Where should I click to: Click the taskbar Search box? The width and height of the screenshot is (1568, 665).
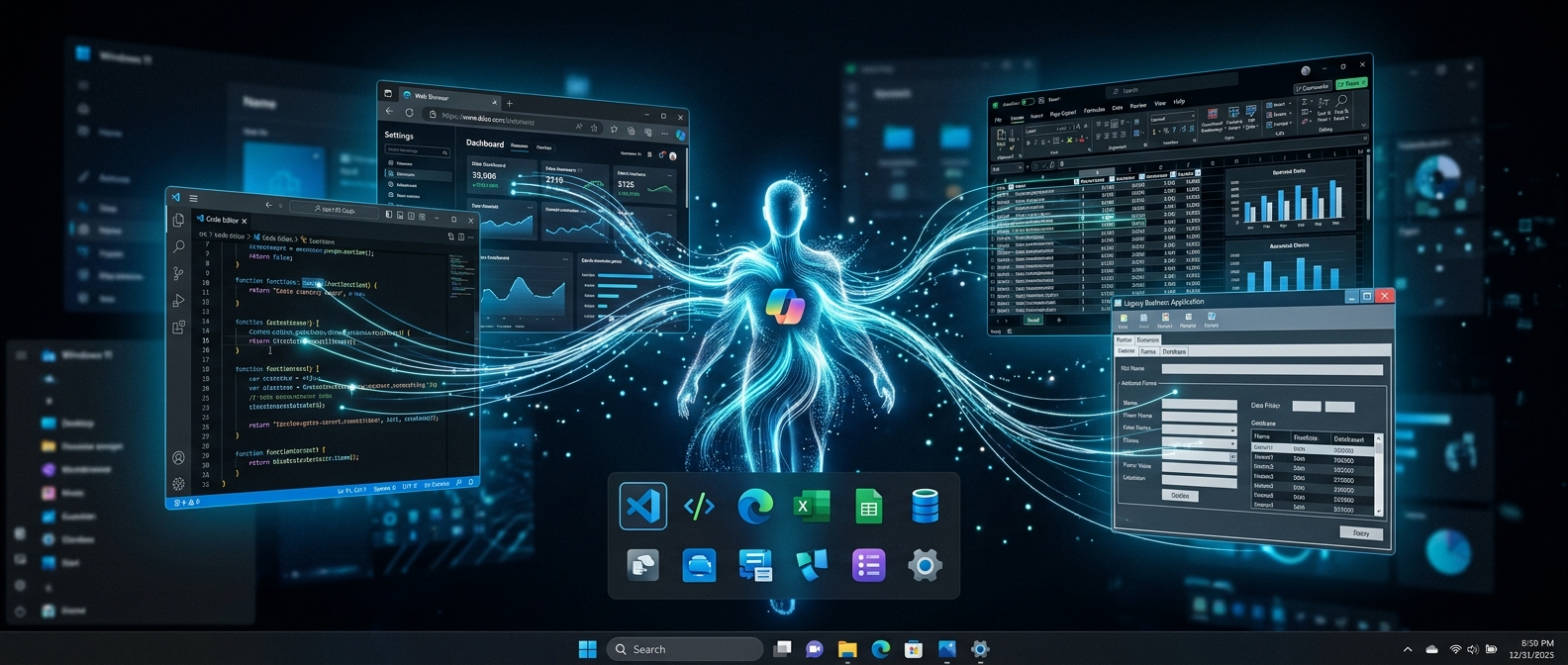point(685,649)
